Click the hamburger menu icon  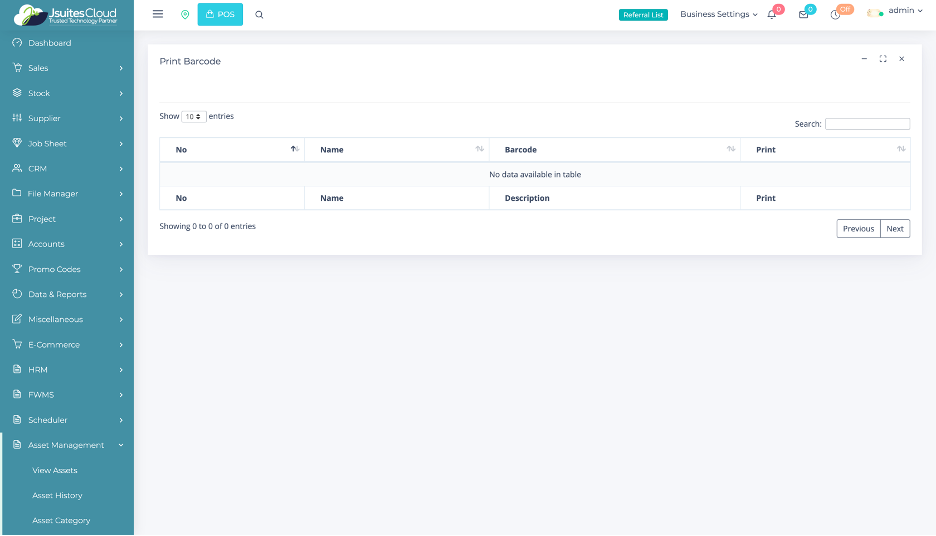(158, 14)
